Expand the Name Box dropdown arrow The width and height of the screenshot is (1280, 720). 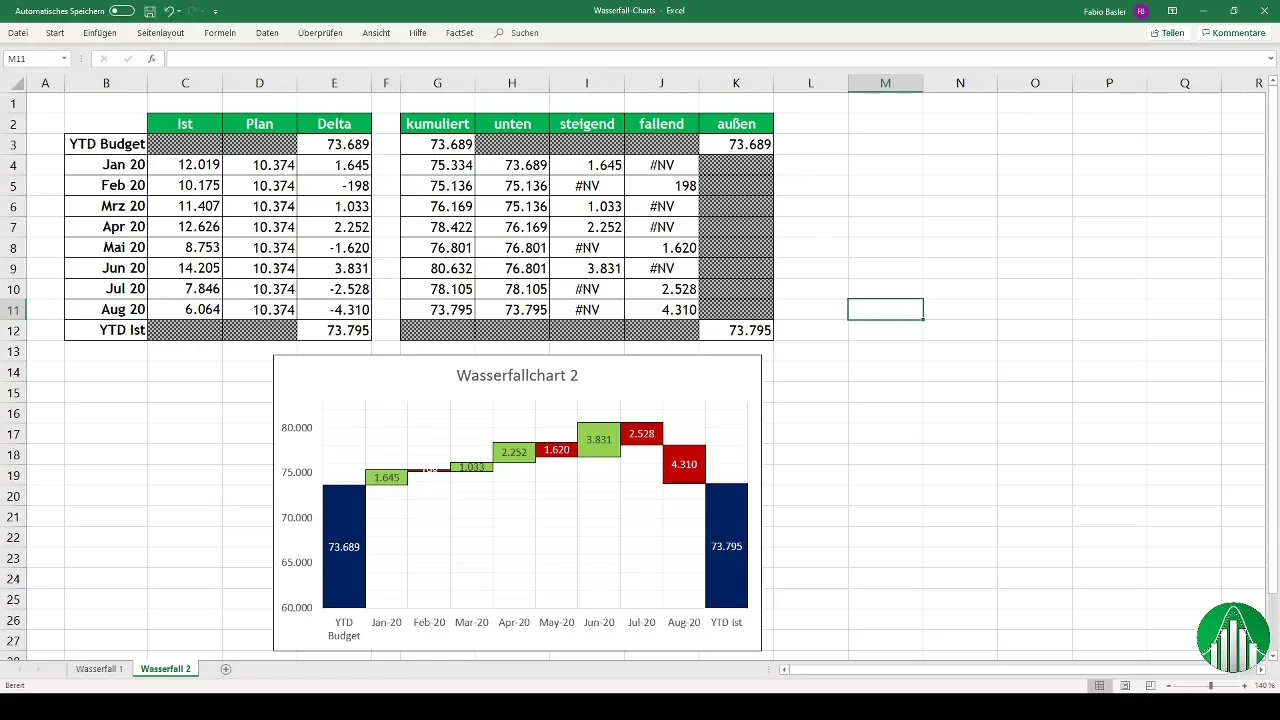[x=64, y=59]
